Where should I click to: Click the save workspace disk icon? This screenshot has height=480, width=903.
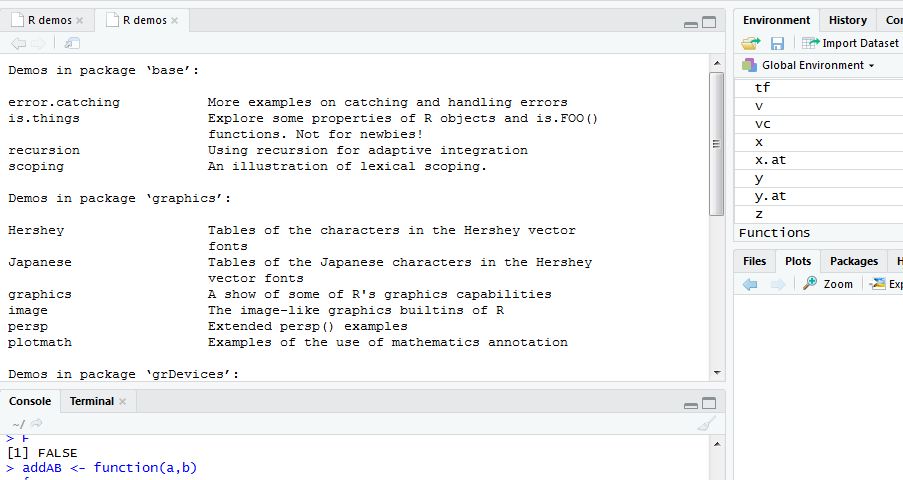click(777, 43)
